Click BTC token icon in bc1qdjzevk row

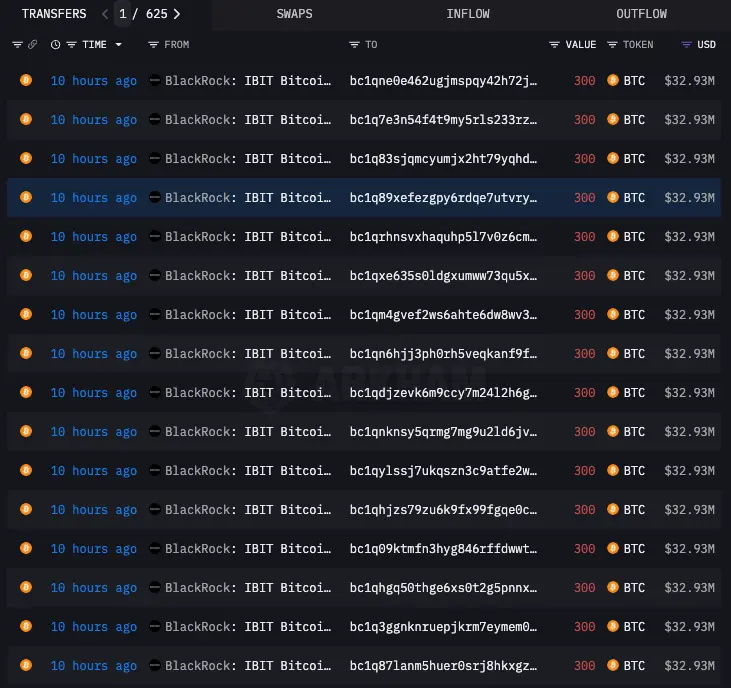[613, 392]
